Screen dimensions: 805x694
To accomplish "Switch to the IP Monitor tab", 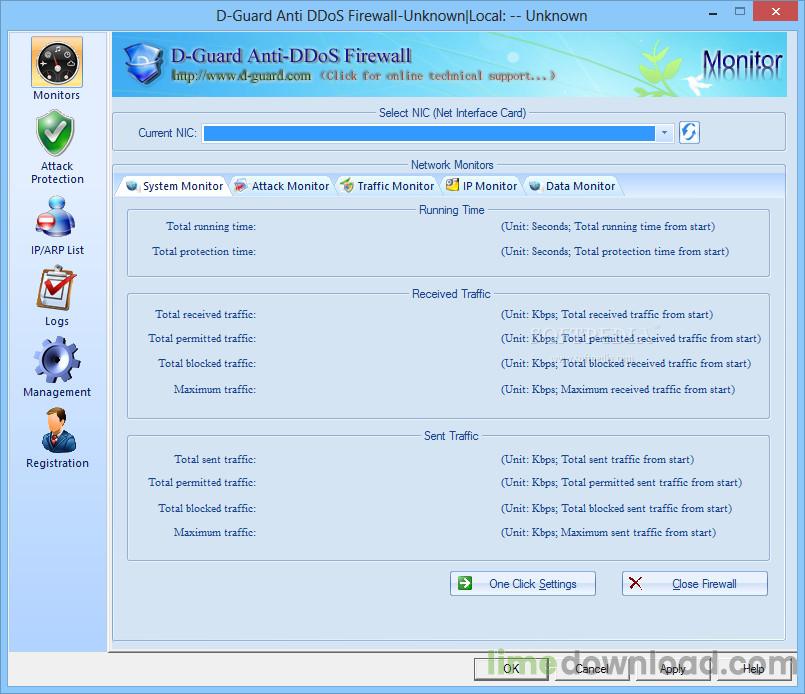I will pos(482,186).
